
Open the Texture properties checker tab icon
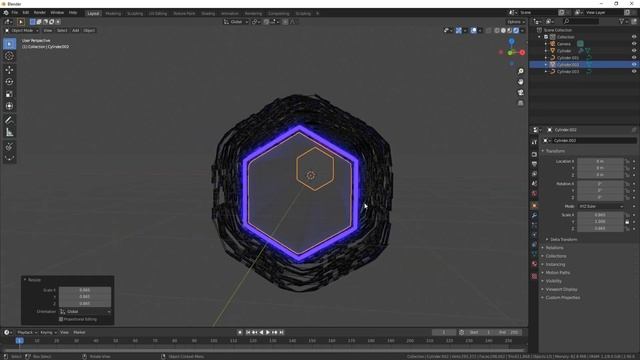[x=534, y=276]
